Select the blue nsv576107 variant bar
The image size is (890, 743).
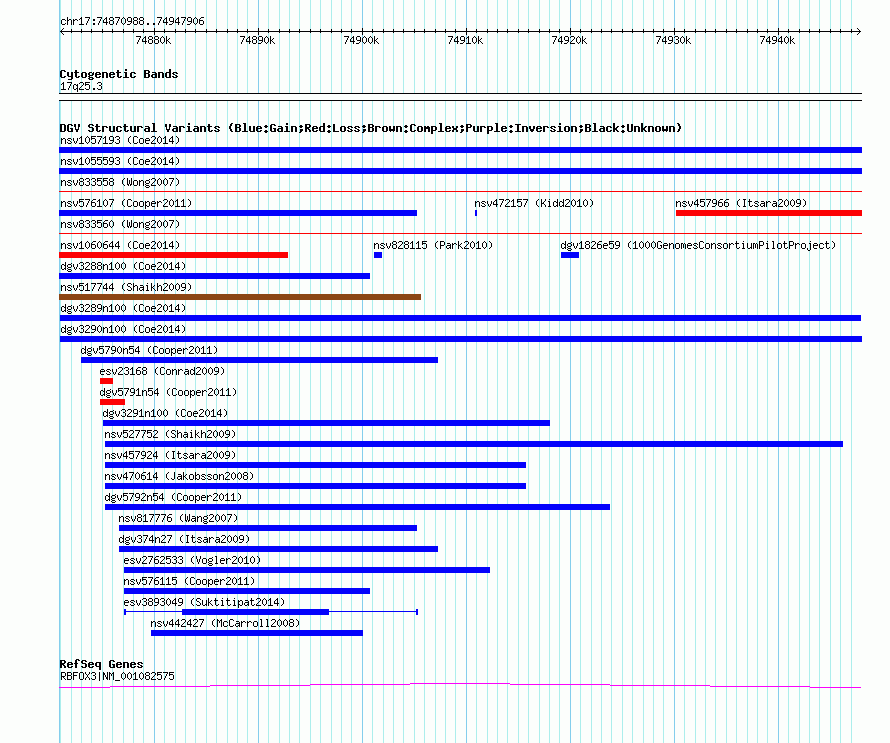coord(238,213)
